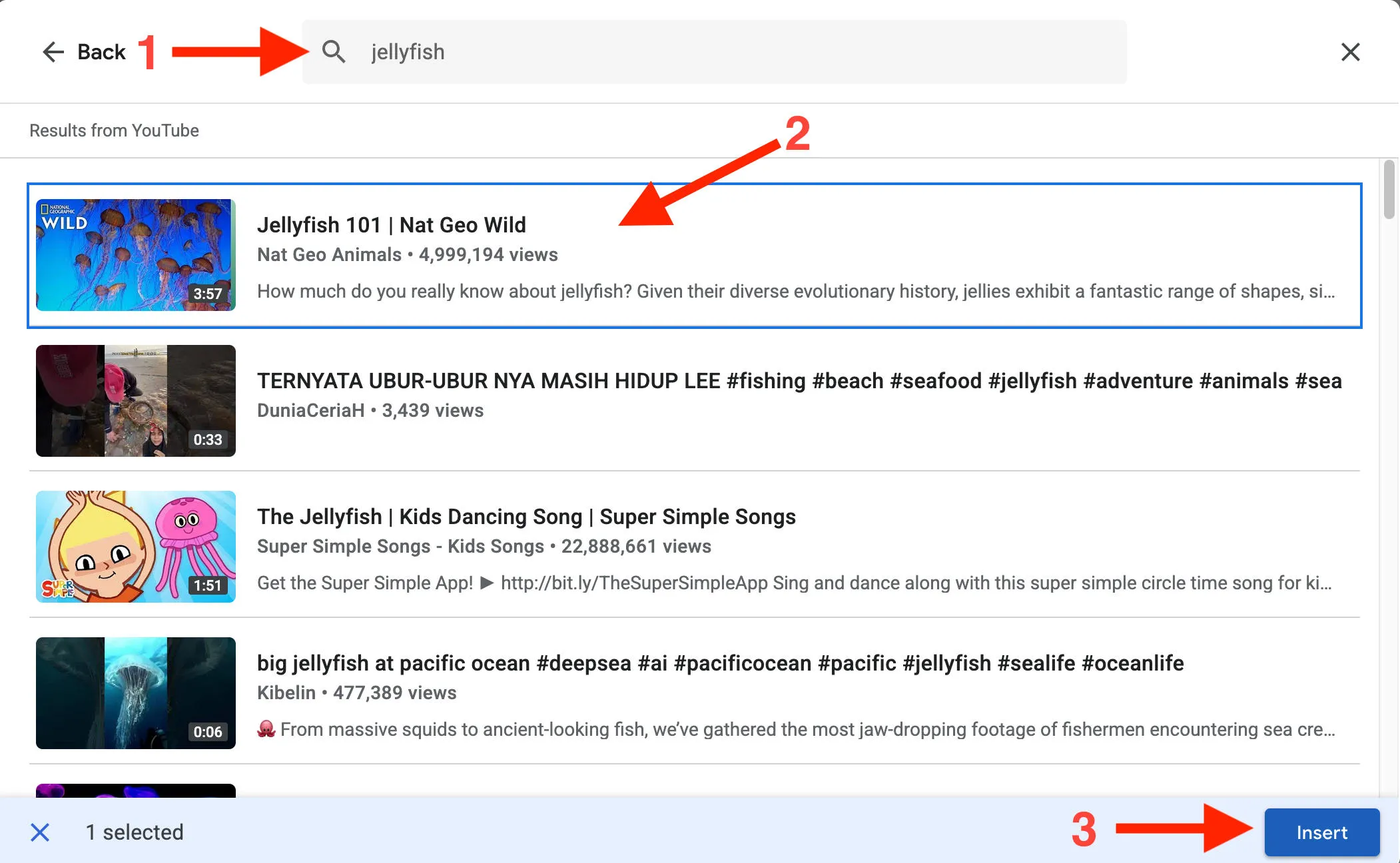The height and width of the screenshot is (863, 1400).
Task: Select the TERNYATA UBUR-UBUR video thumbnail
Action: [136, 401]
